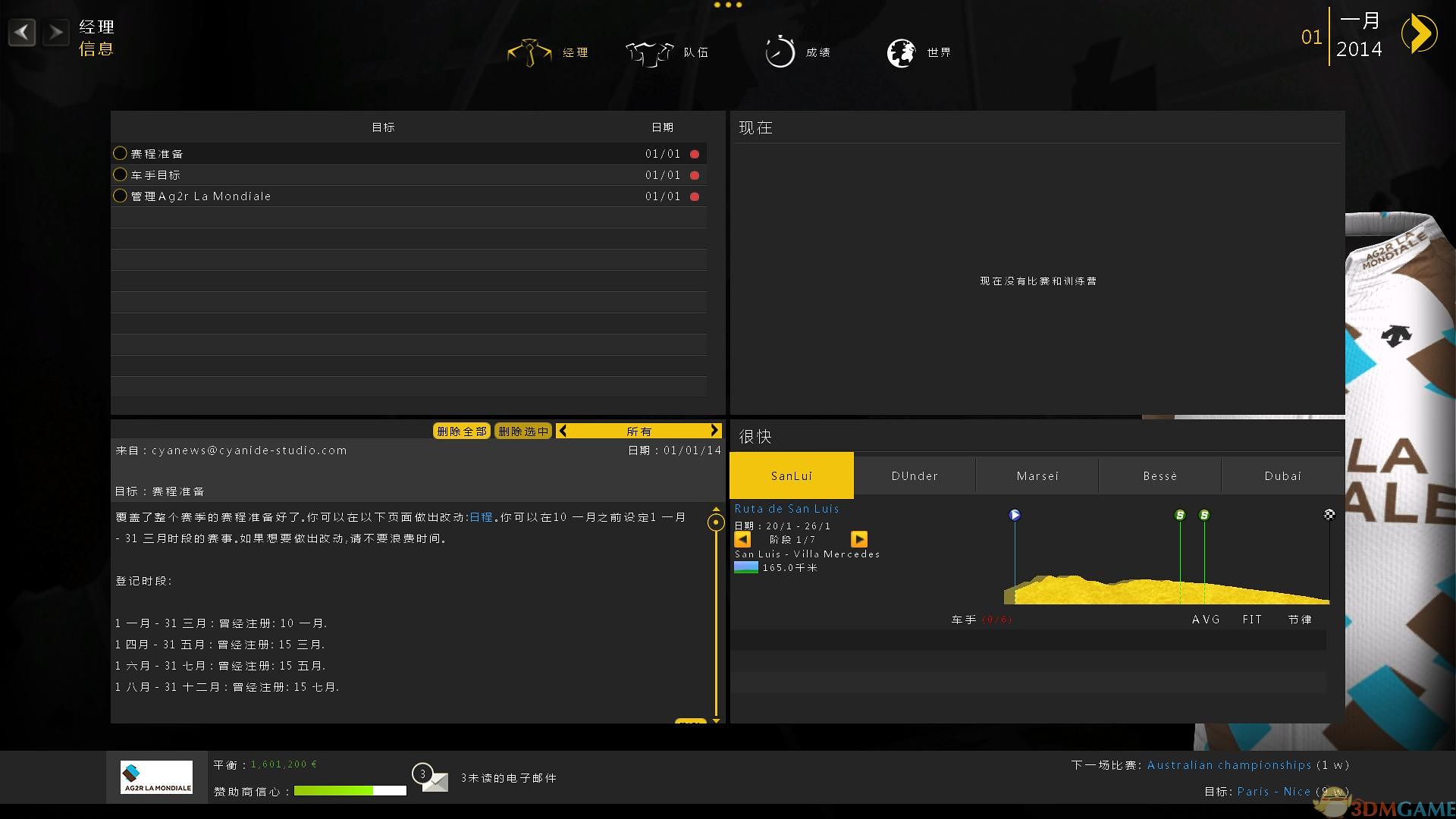
Task: Click the blue start marker on stage profile
Action: point(1015,515)
